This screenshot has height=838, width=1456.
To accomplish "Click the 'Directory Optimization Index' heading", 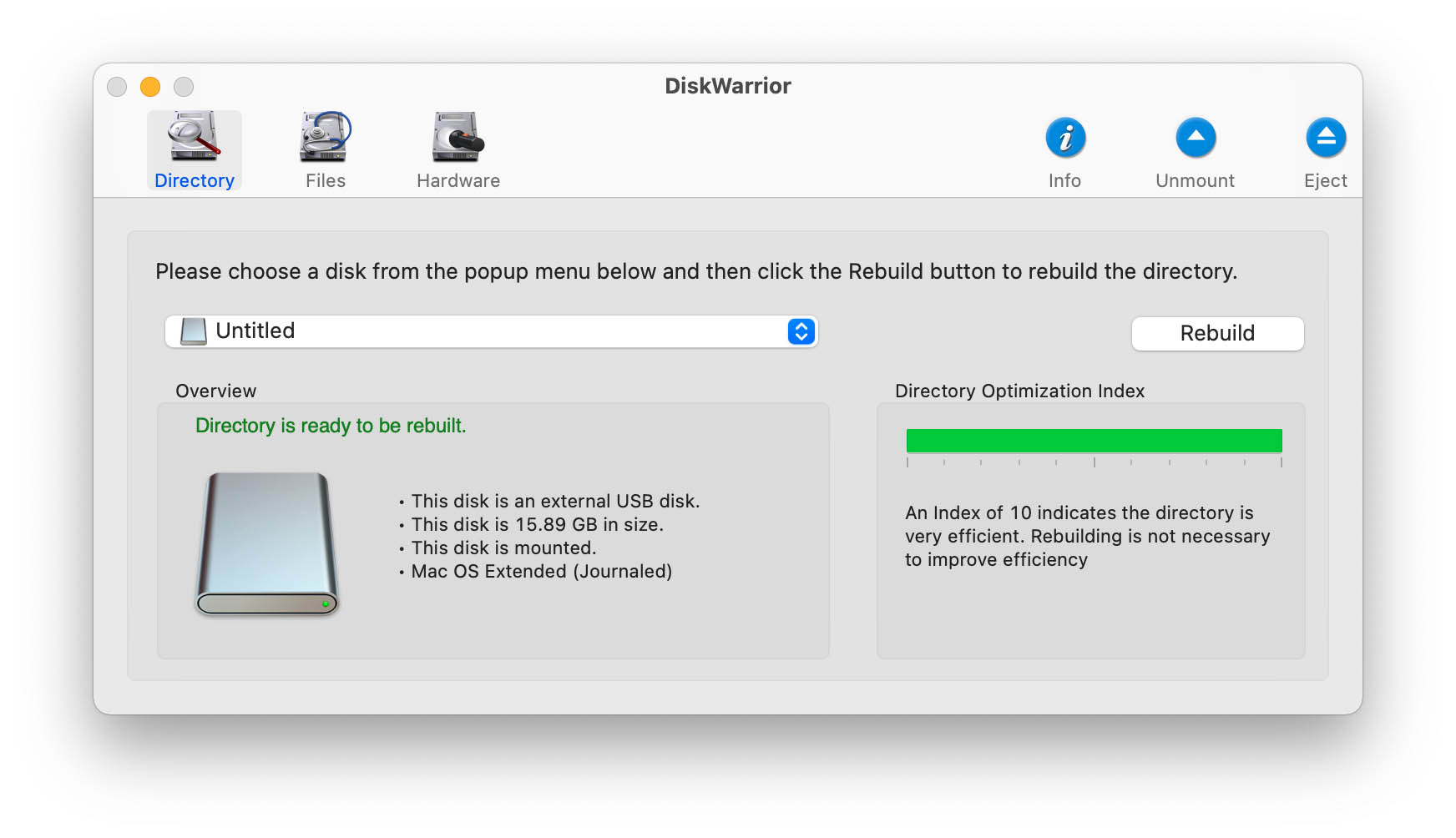I will (x=1019, y=391).
